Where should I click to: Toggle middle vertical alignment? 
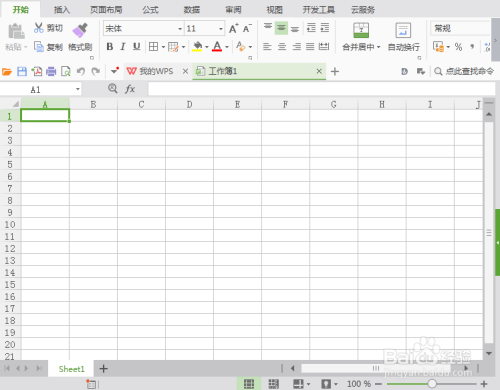point(281,28)
